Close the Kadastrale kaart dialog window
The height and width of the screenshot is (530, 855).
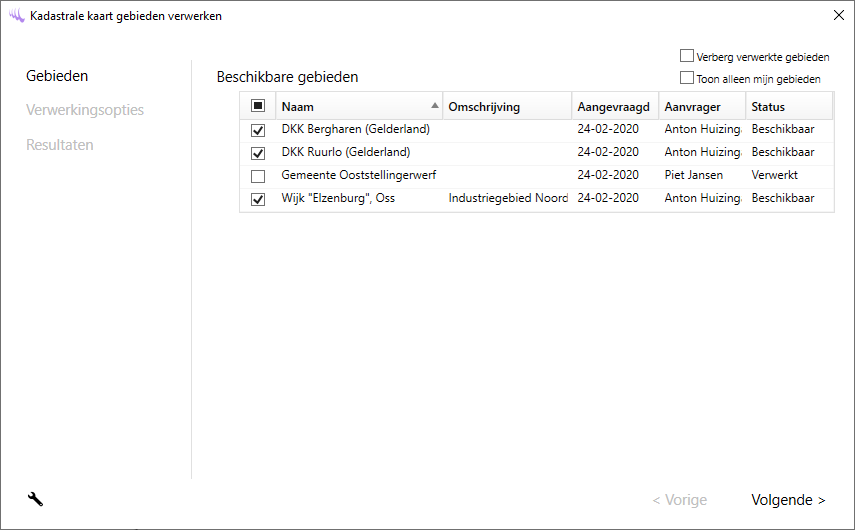[x=838, y=15]
